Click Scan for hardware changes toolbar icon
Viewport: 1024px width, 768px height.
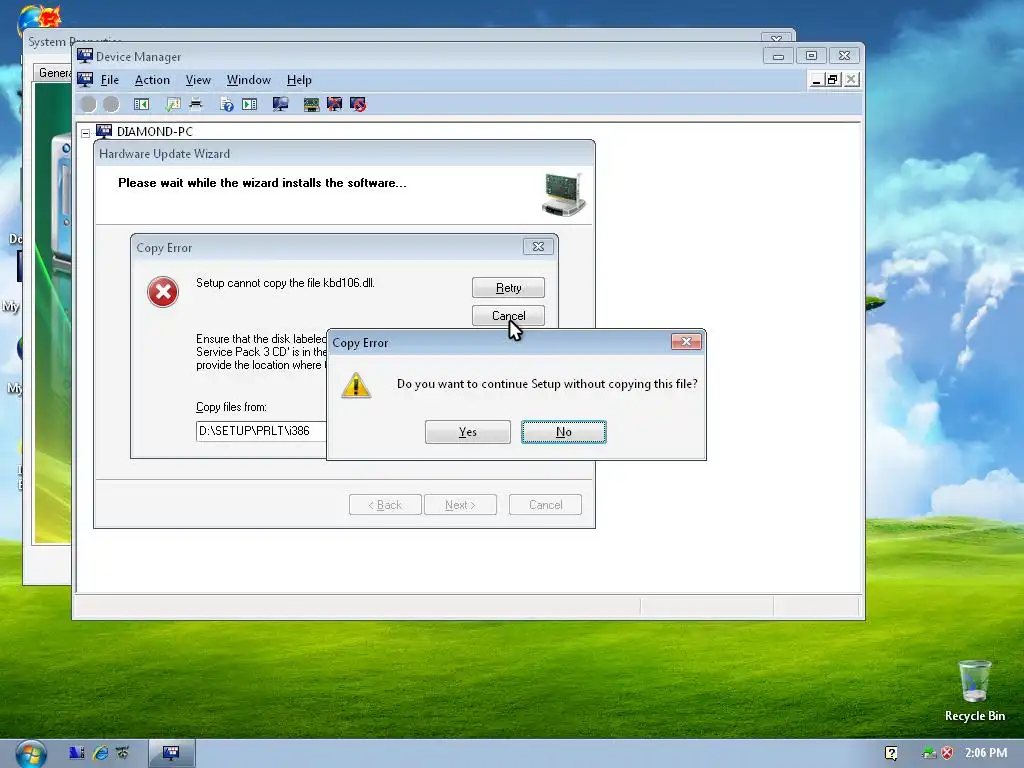281,104
